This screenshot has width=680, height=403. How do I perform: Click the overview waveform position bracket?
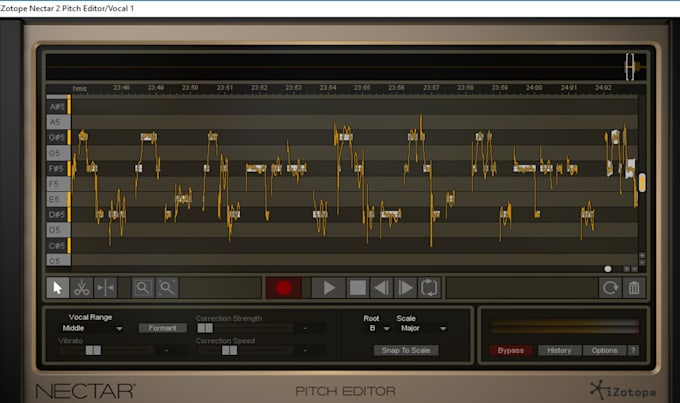tap(630, 67)
